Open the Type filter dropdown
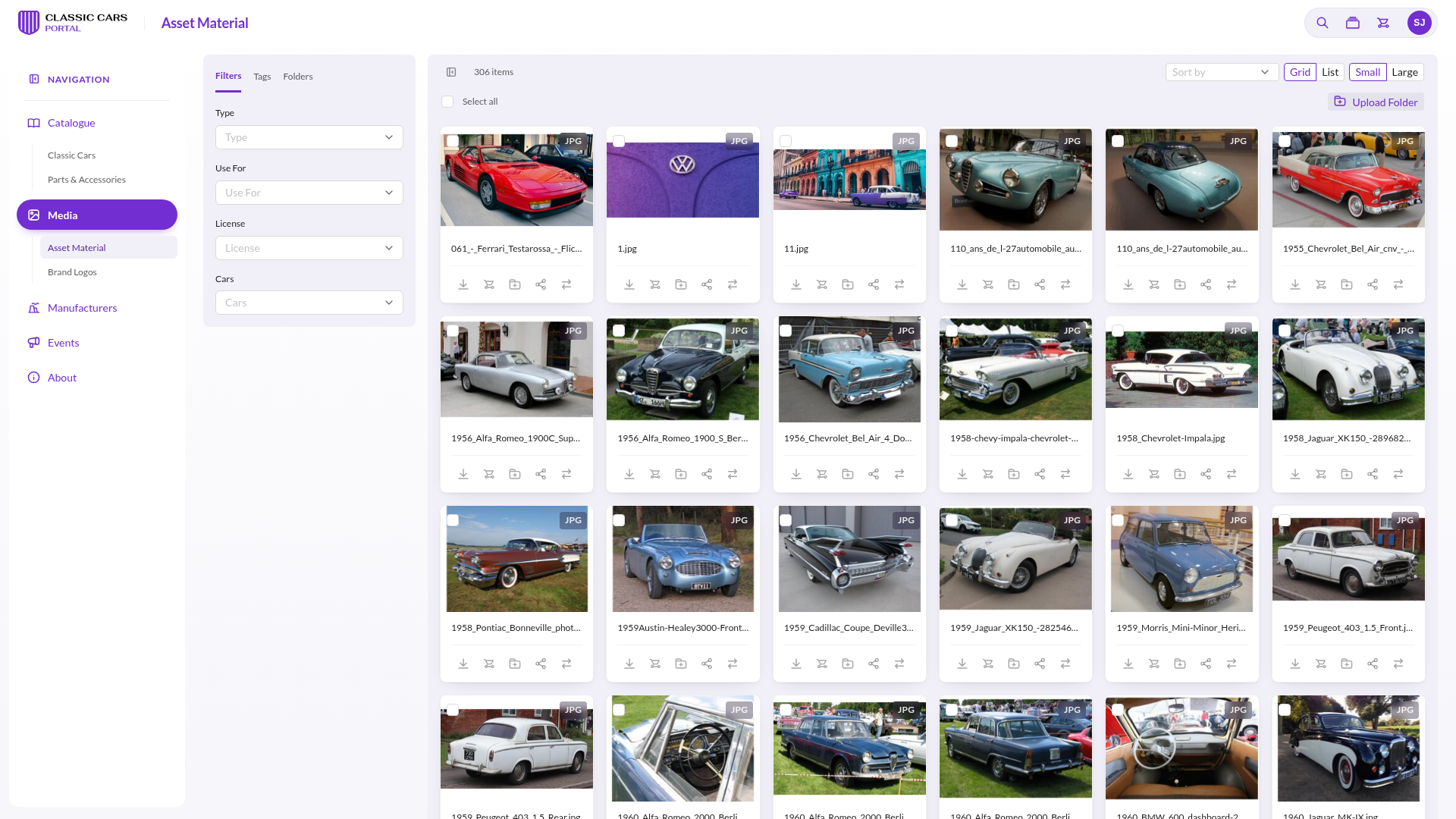The image size is (1456, 819). [x=309, y=137]
